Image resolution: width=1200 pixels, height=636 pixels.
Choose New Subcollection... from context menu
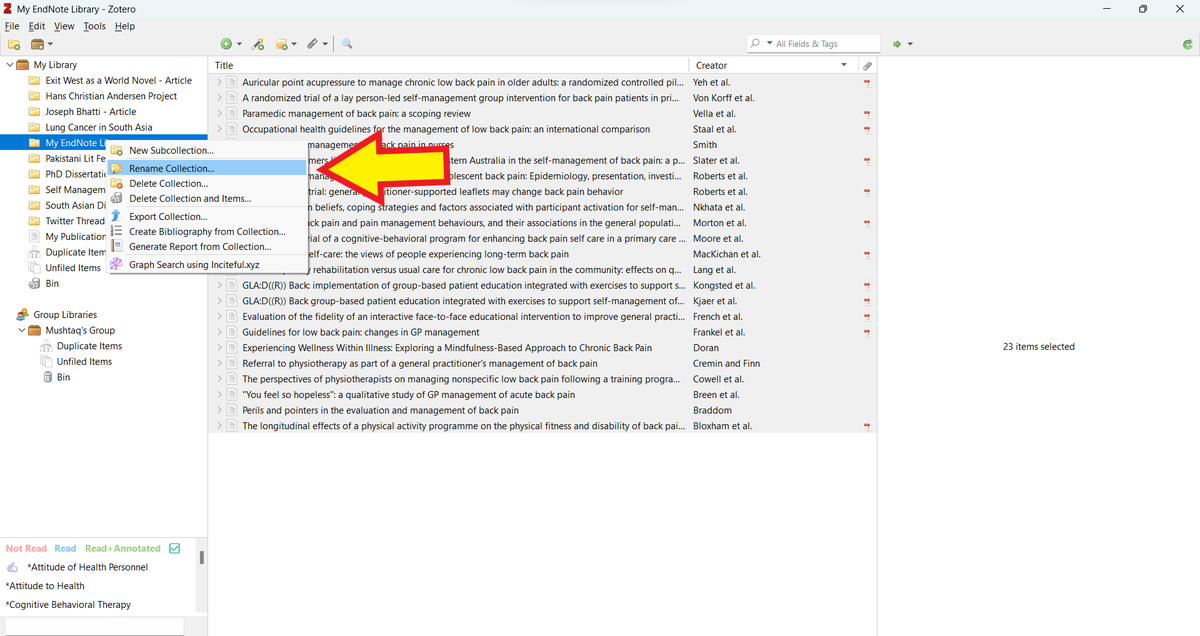click(207, 150)
